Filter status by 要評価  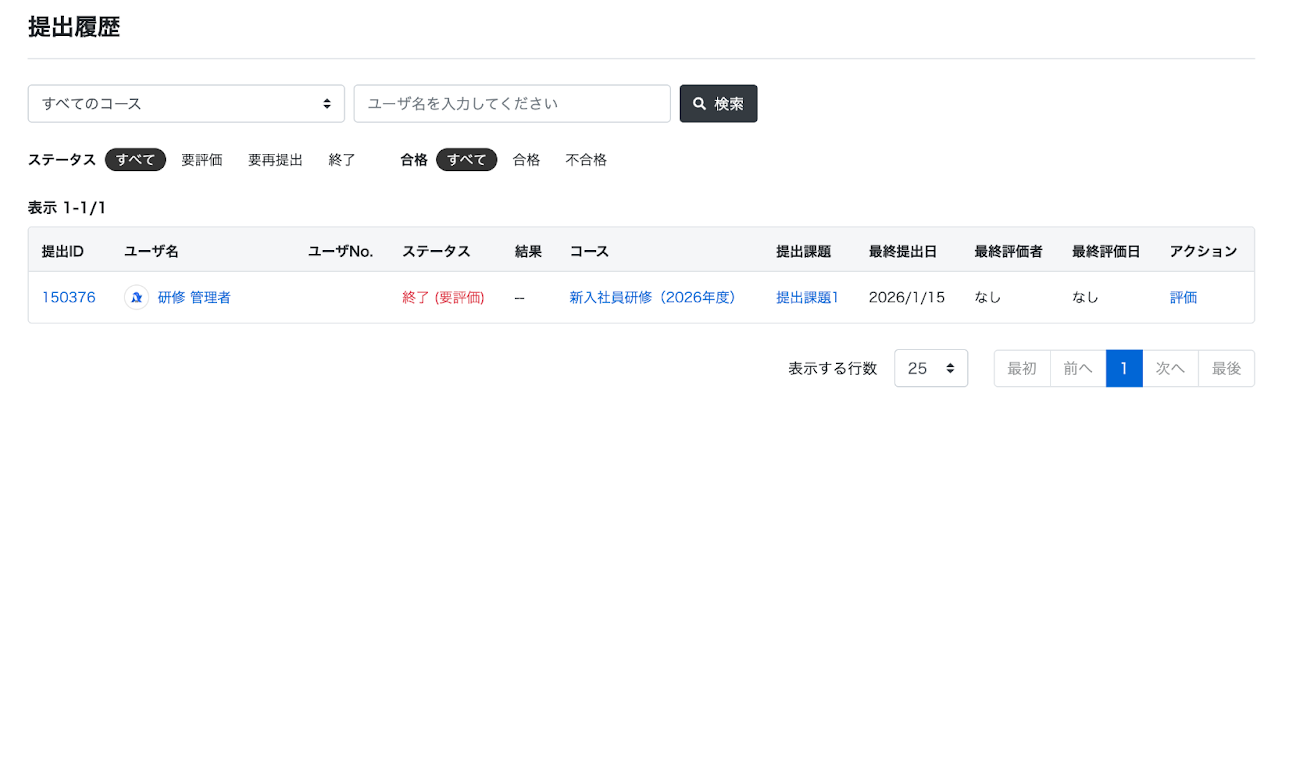[202, 160]
